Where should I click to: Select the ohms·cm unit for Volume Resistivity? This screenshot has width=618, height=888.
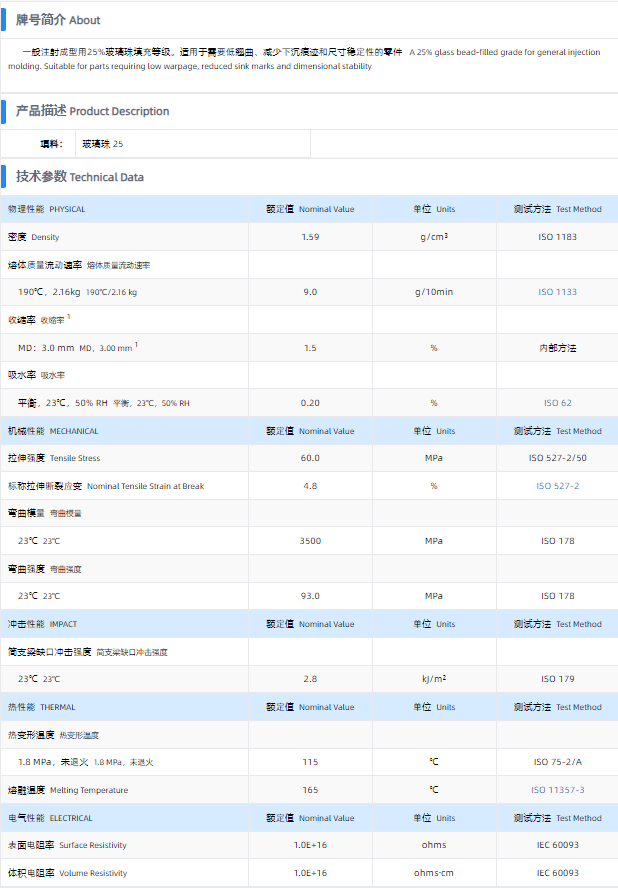434,873
